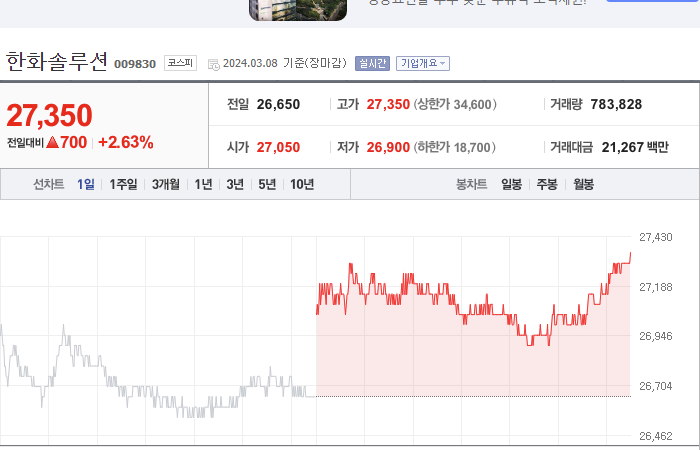The height and width of the screenshot is (450, 700).
Task: Click the calendar clock icon beside date
Action: tap(214, 64)
